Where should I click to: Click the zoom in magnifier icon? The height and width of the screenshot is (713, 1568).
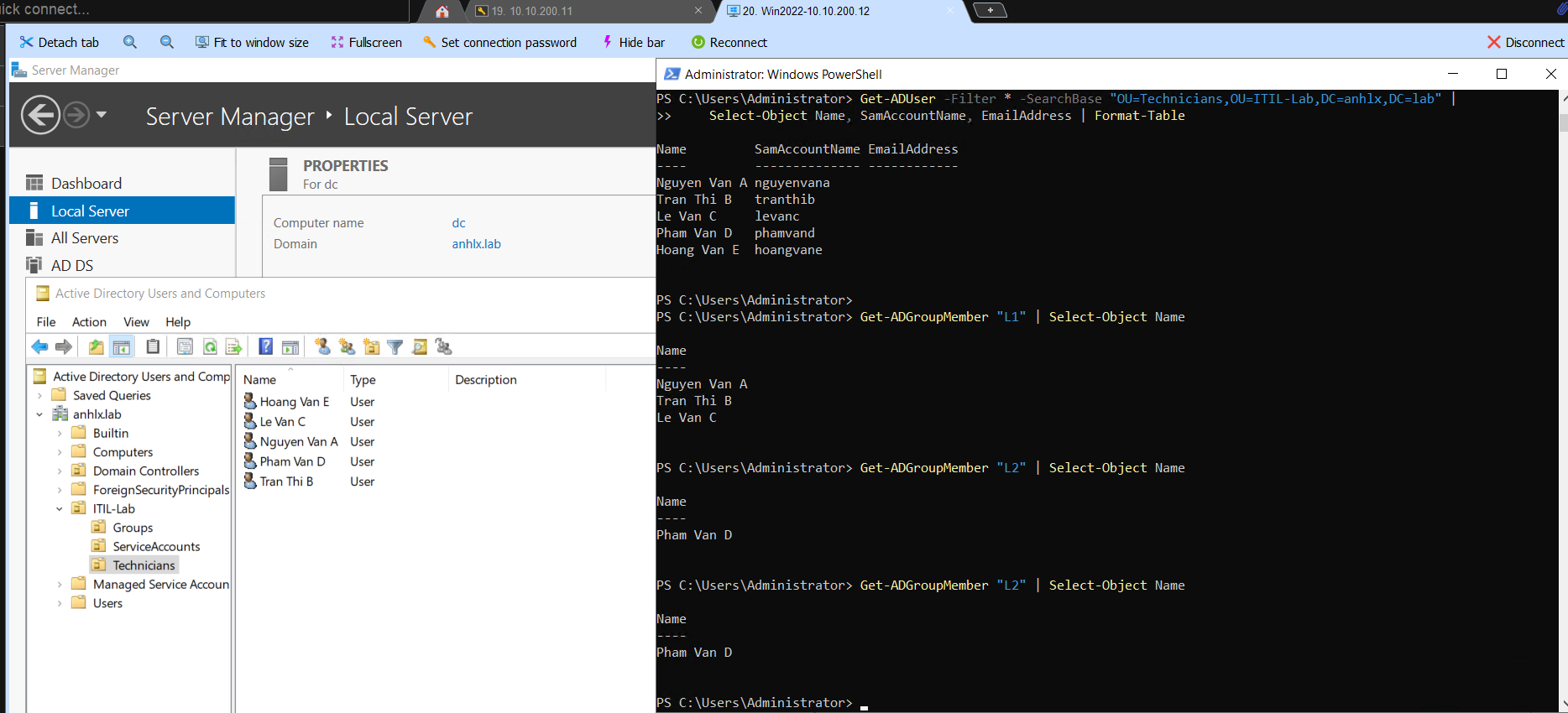point(130,42)
